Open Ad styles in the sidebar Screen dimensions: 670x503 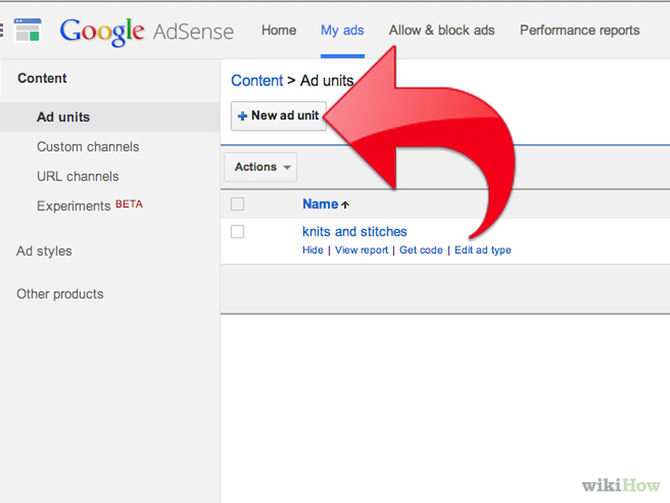pyautogui.click(x=44, y=251)
